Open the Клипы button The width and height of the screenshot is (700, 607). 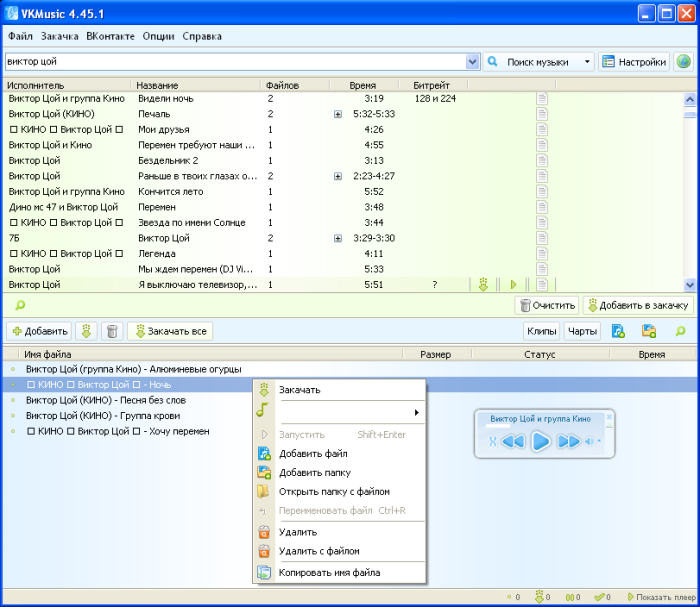click(x=542, y=331)
